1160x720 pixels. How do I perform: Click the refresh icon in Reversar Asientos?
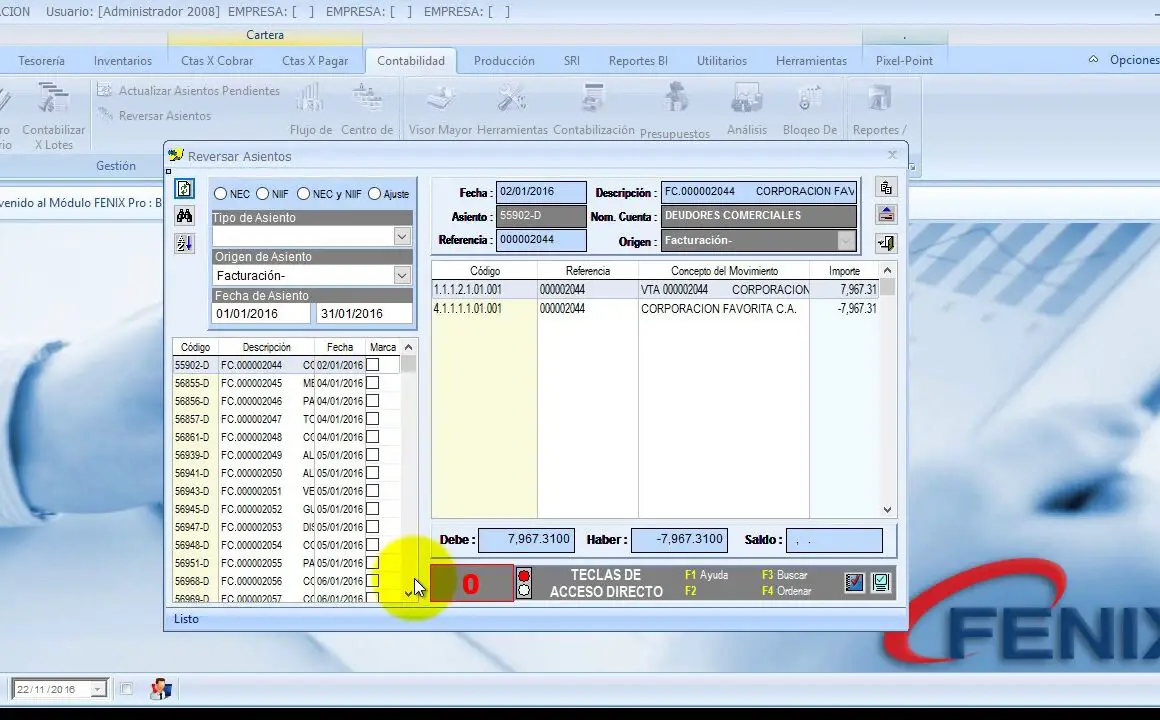tap(184, 189)
